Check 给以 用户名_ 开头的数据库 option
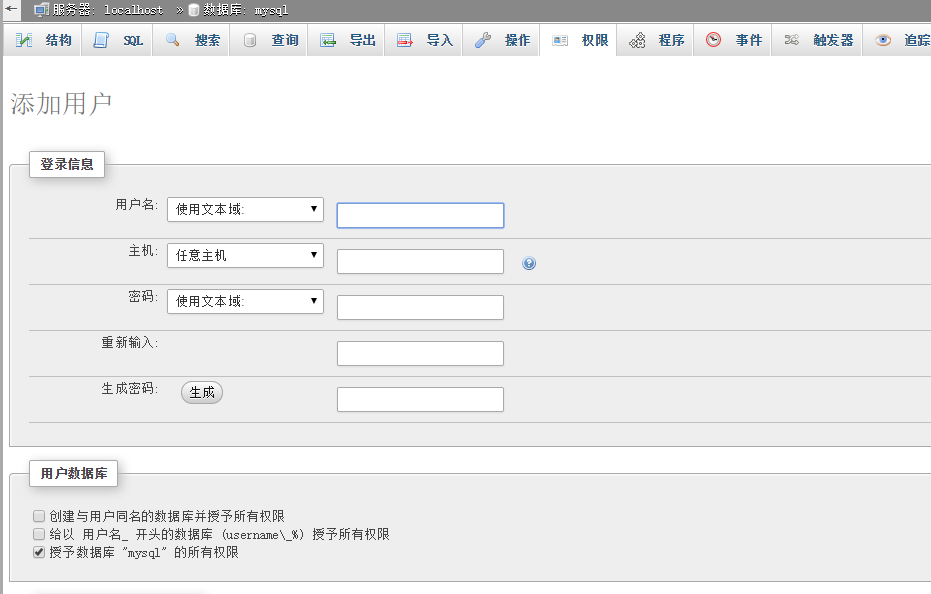The height and width of the screenshot is (594, 931). (39, 534)
